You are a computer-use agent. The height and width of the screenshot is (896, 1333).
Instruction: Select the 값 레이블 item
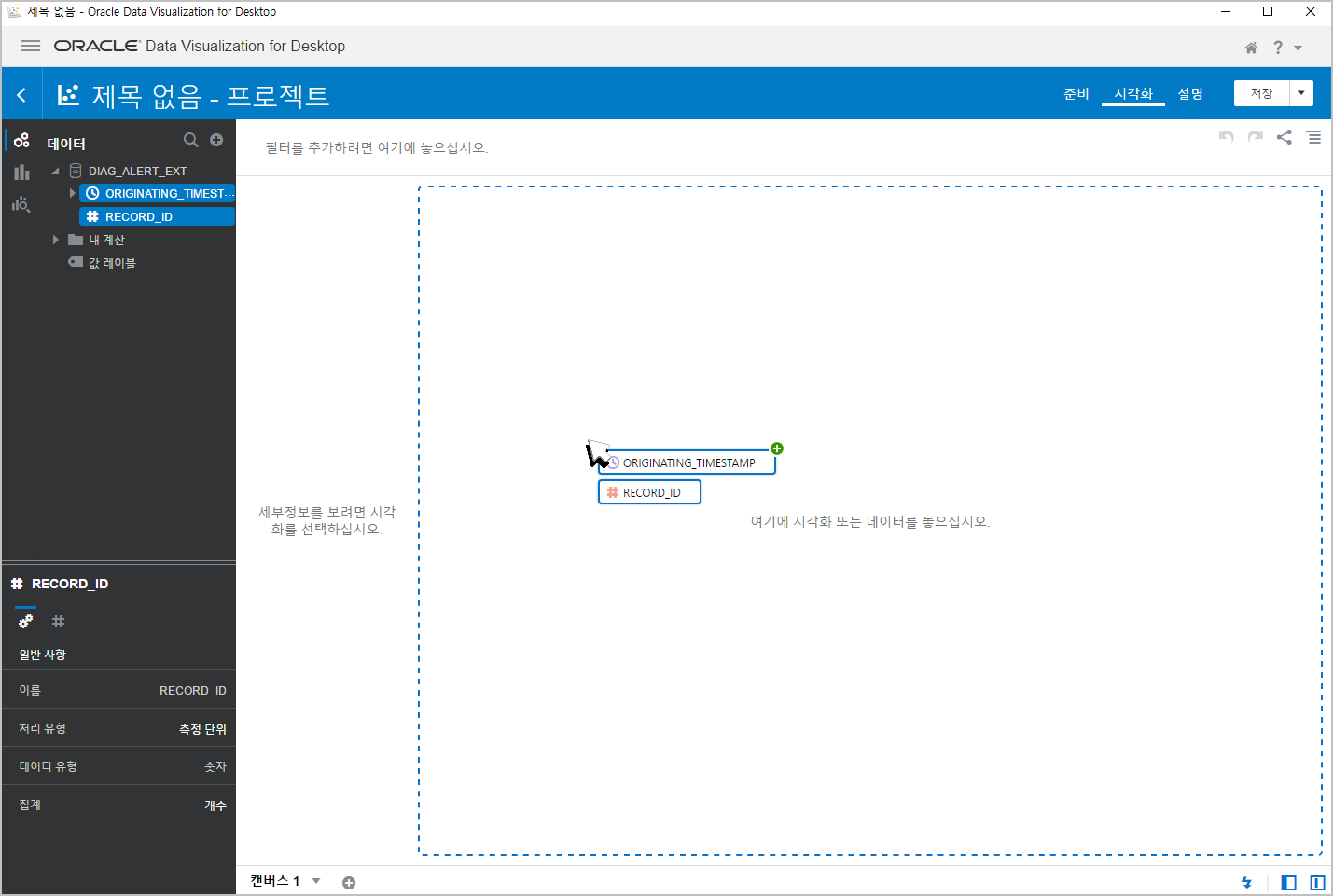(112, 263)
